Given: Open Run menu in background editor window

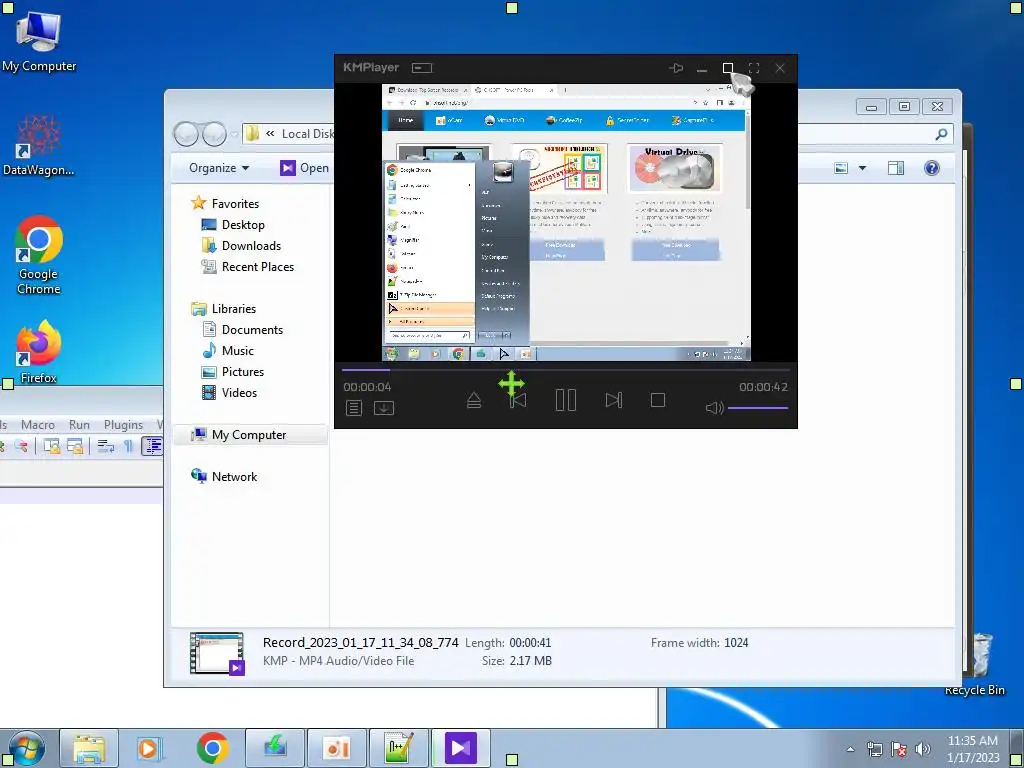Looking at the screenshot, I should 80,424.
